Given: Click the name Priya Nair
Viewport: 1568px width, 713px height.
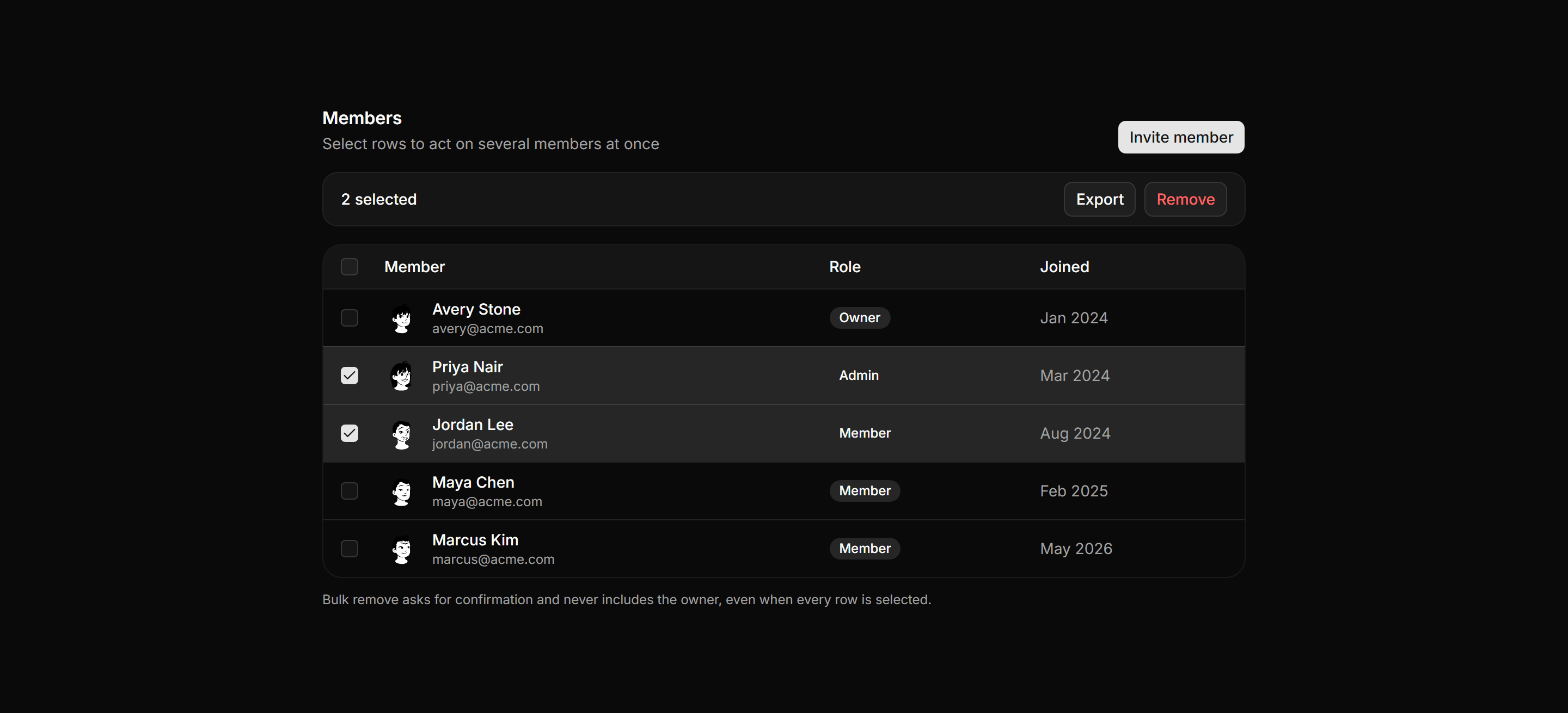Looking at the screenshot, I should coord(468,367).
